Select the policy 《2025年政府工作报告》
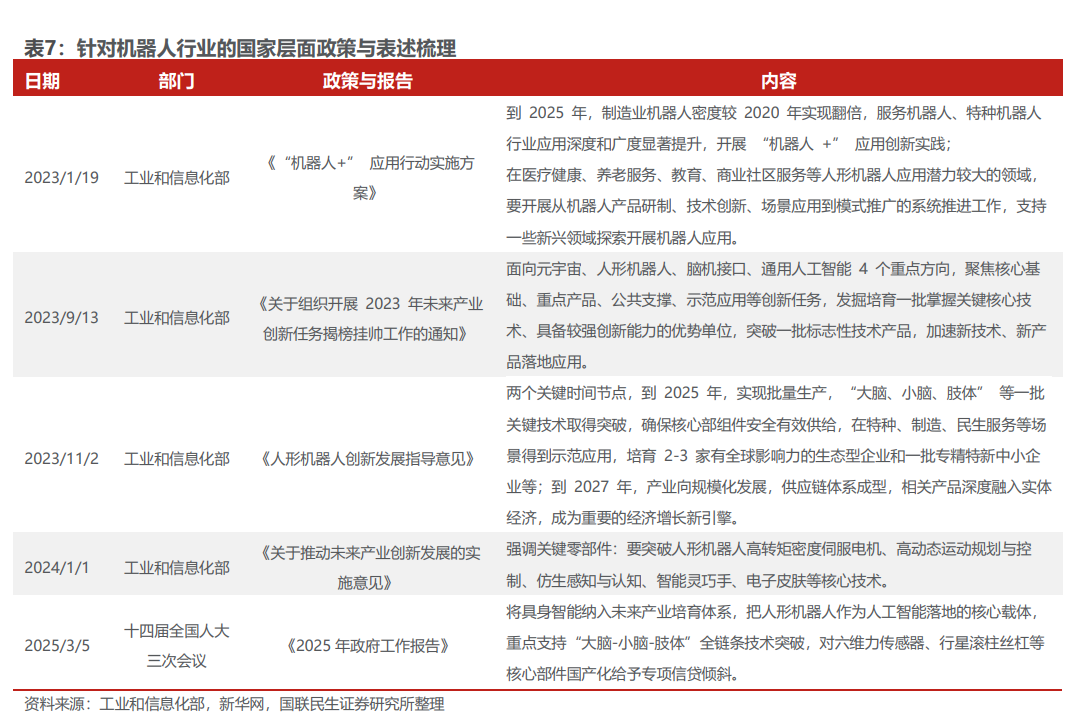Viewport: 1077px width, 717px height. 367,646
